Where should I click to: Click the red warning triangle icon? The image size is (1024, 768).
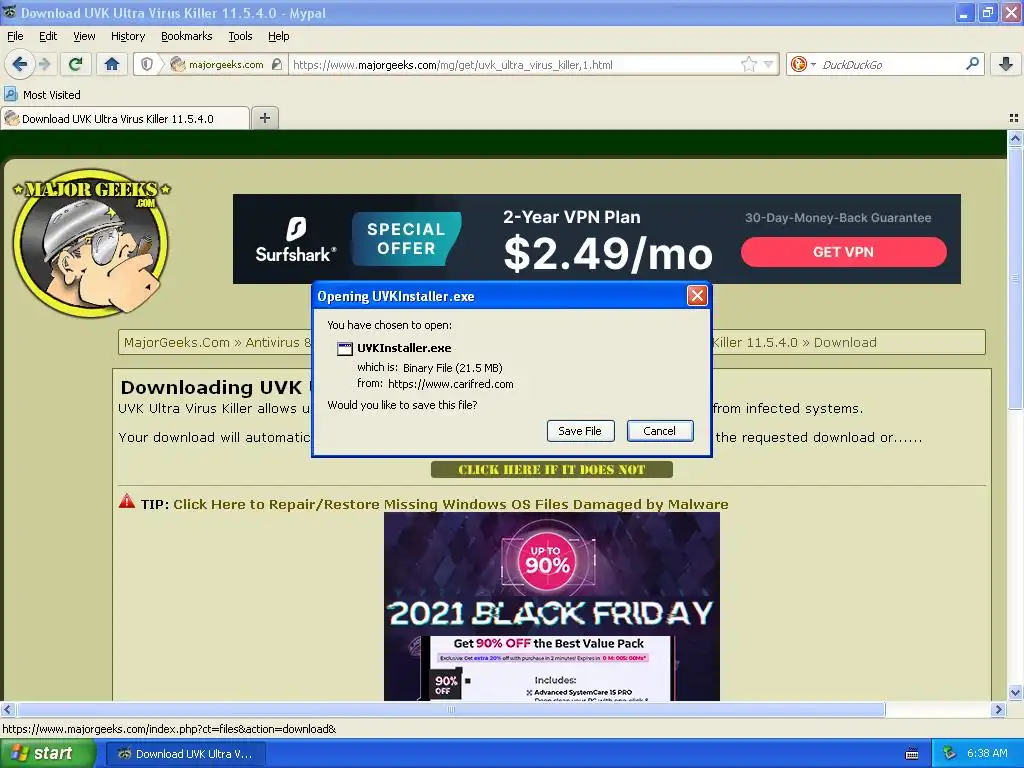point(127,502)
